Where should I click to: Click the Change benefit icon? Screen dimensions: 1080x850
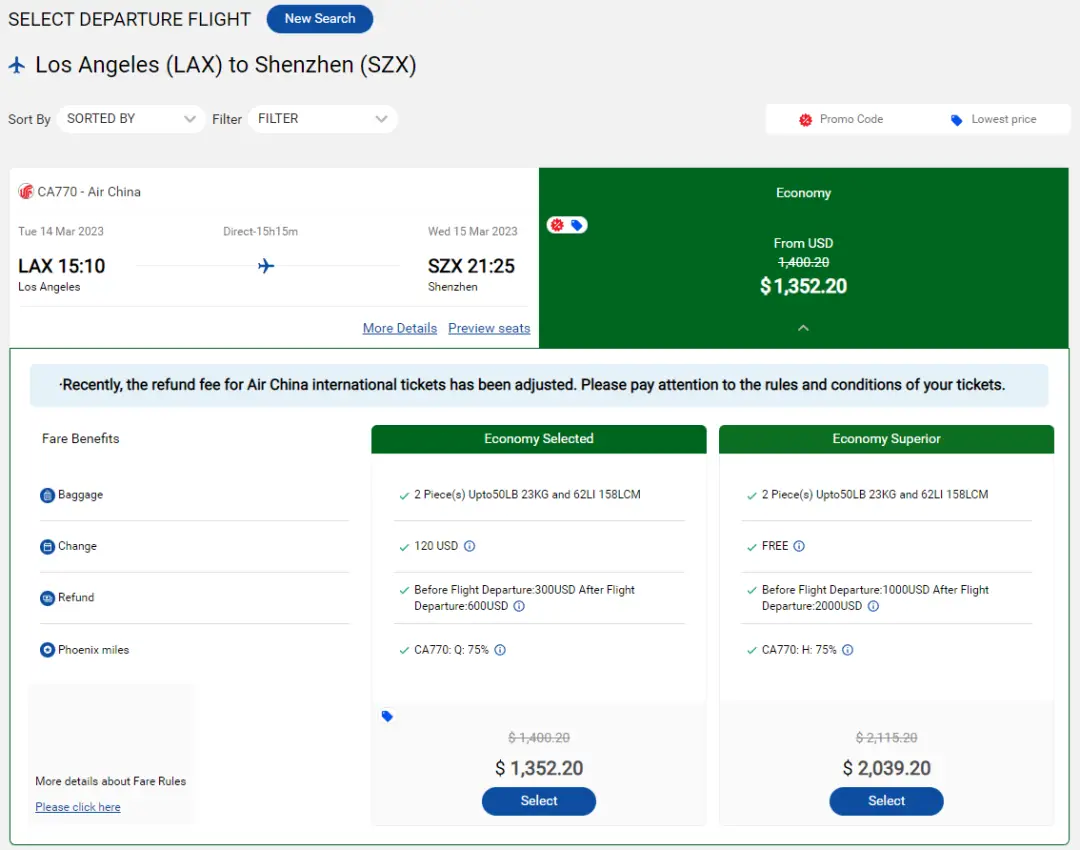point(47,547)
